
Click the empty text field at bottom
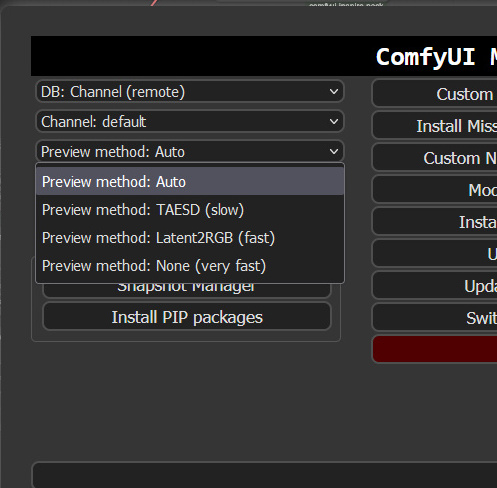tap(265, 475)
